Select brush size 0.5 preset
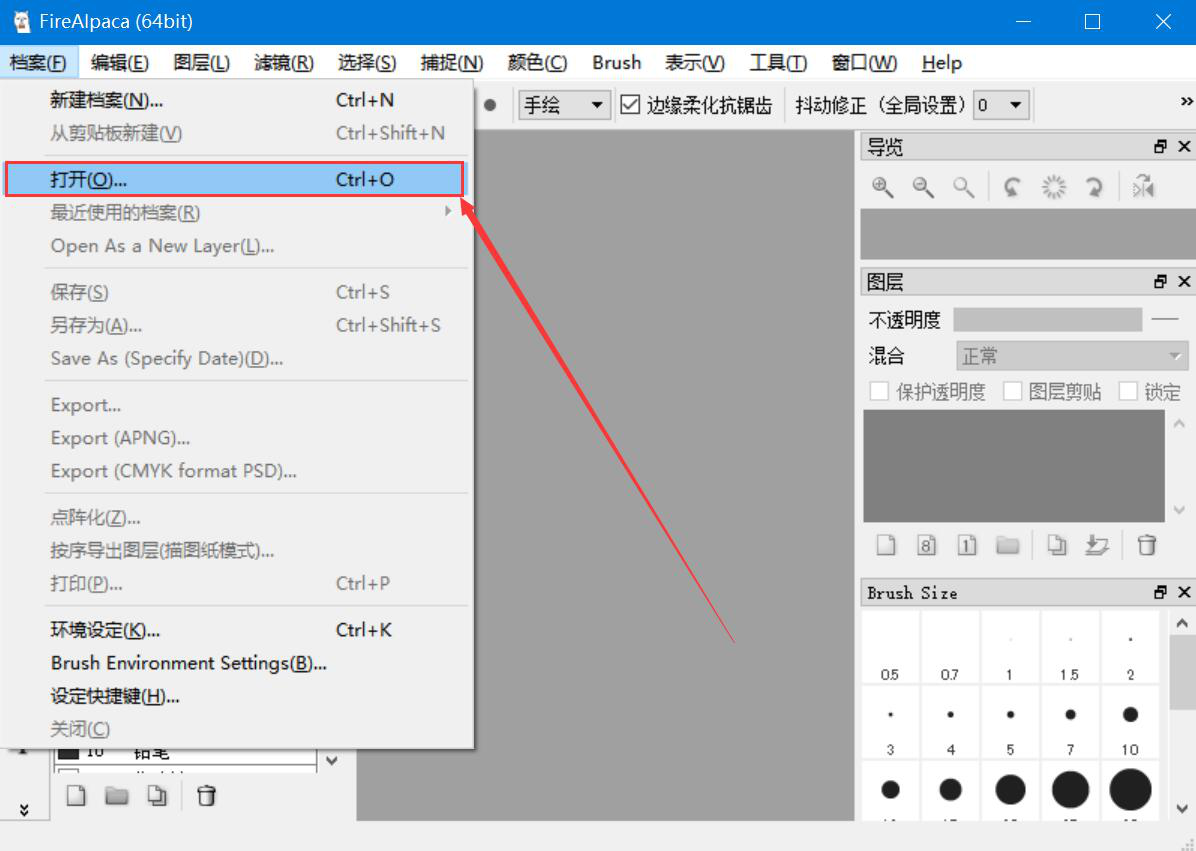This screenshot has width=1196, height=851. coord(889,647)
